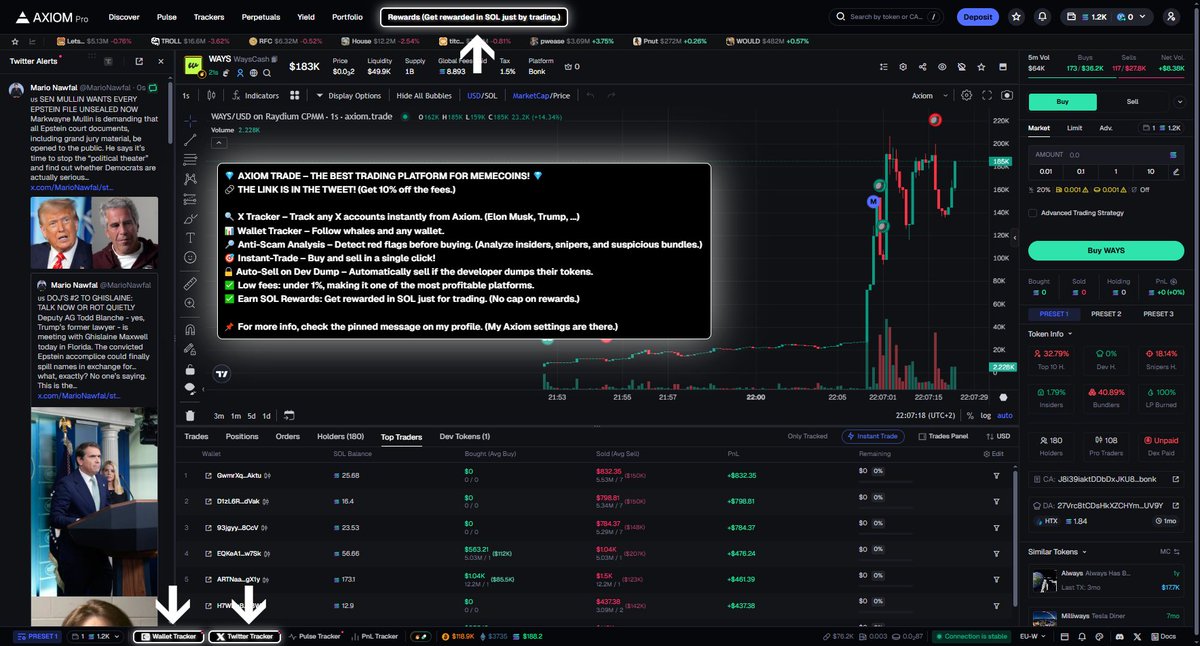Take a chart snapshot with camera icon

point(1007,96)
